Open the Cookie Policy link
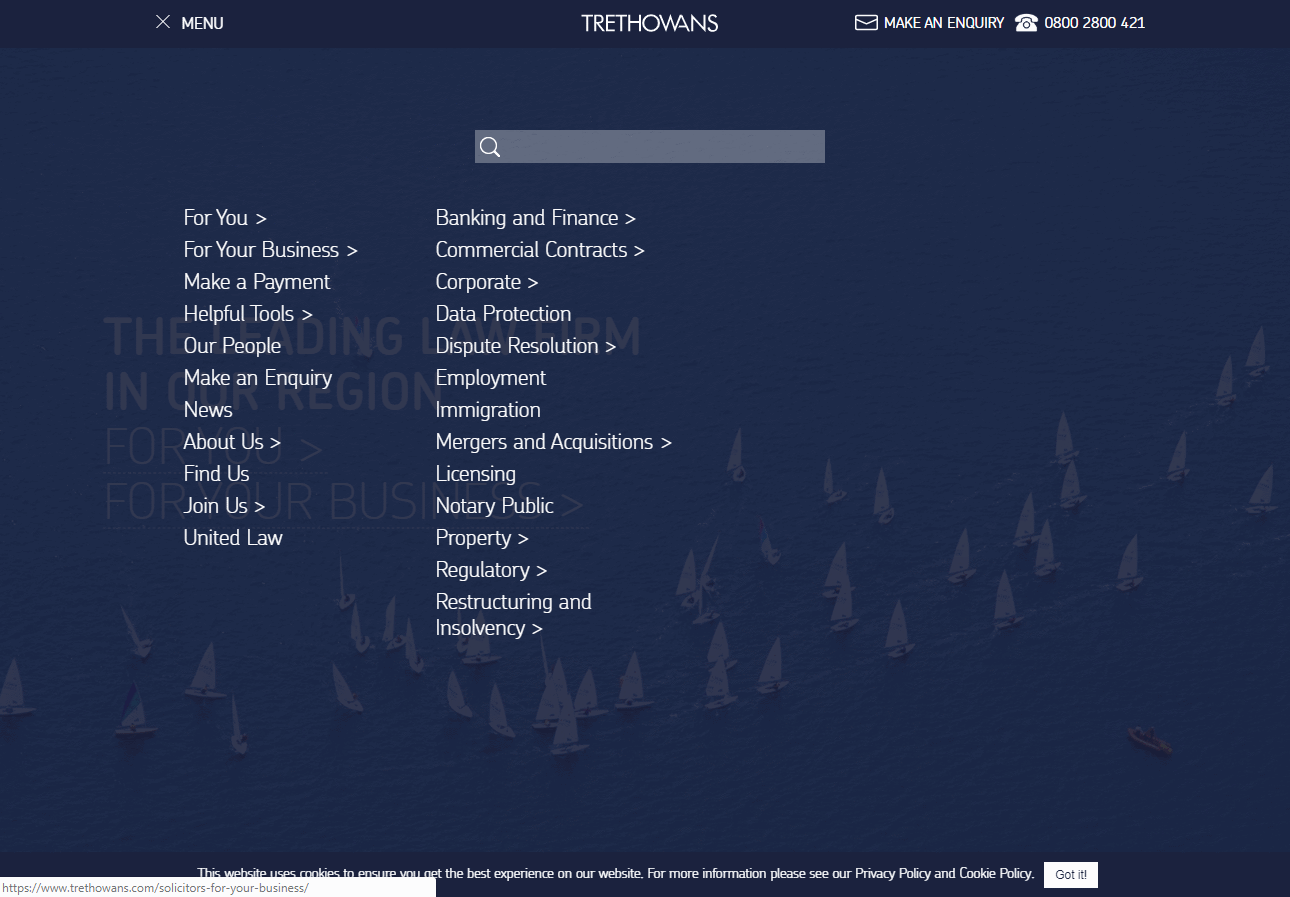The height and width of the screenshot is (897, 1290). 995,873
